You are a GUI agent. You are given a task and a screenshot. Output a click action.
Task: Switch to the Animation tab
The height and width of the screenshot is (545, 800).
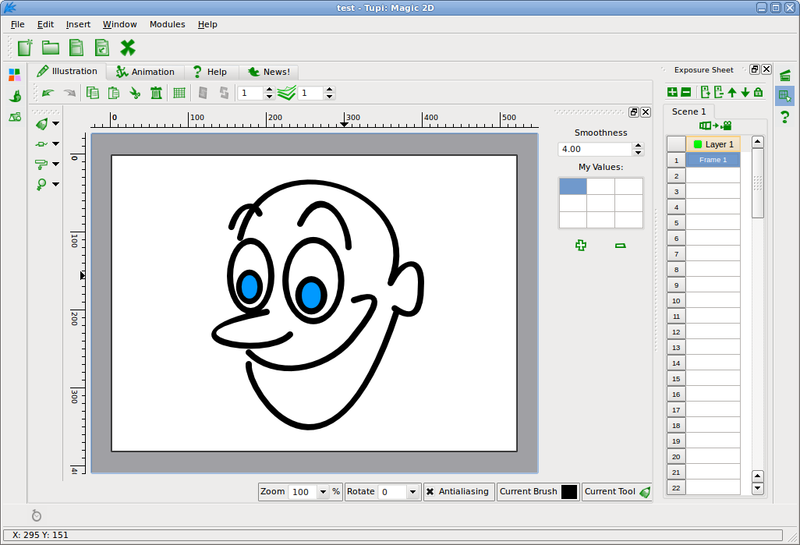[146, 72]
